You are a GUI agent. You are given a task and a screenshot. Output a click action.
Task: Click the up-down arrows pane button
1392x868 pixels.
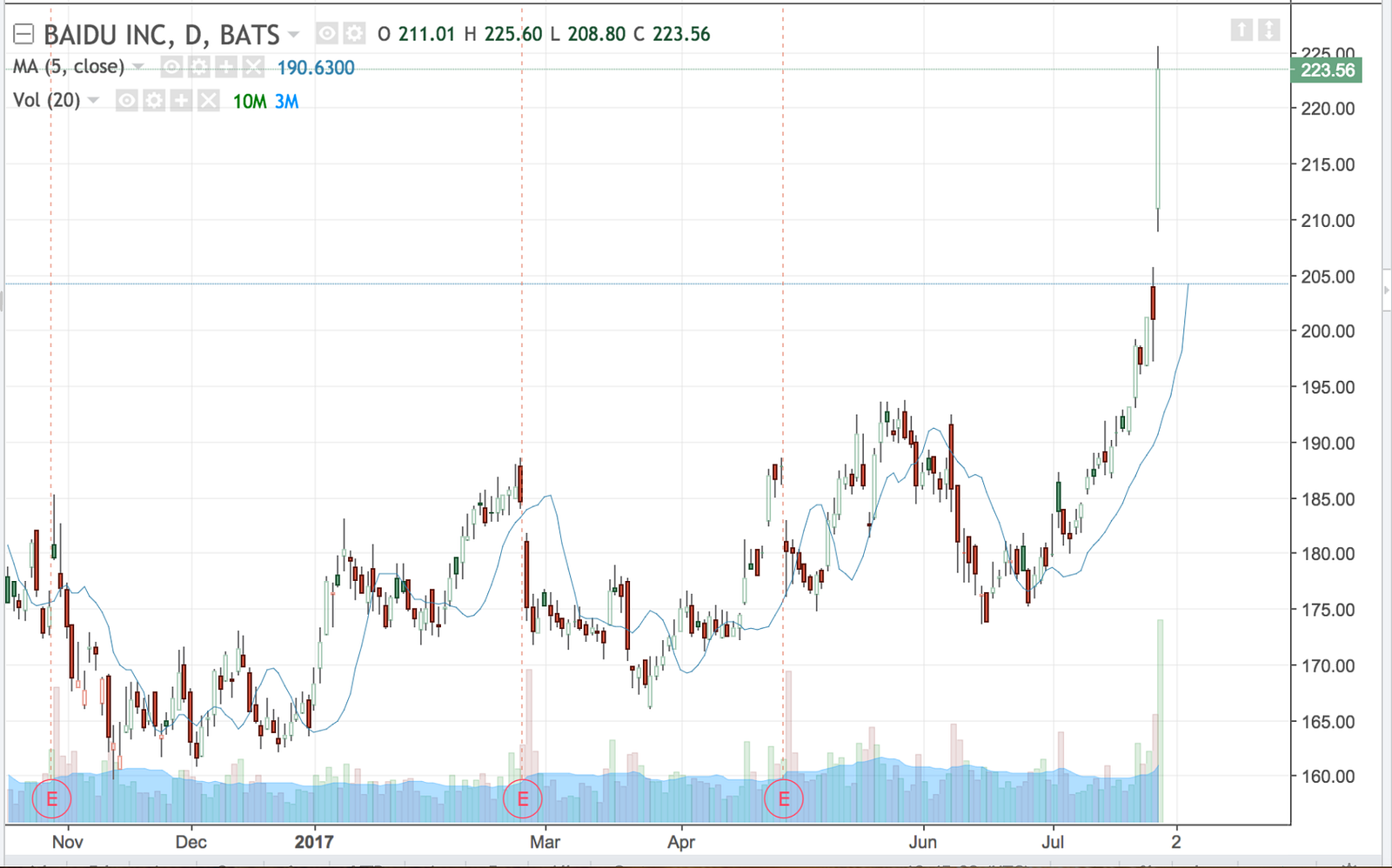(x=1269, y=30)
